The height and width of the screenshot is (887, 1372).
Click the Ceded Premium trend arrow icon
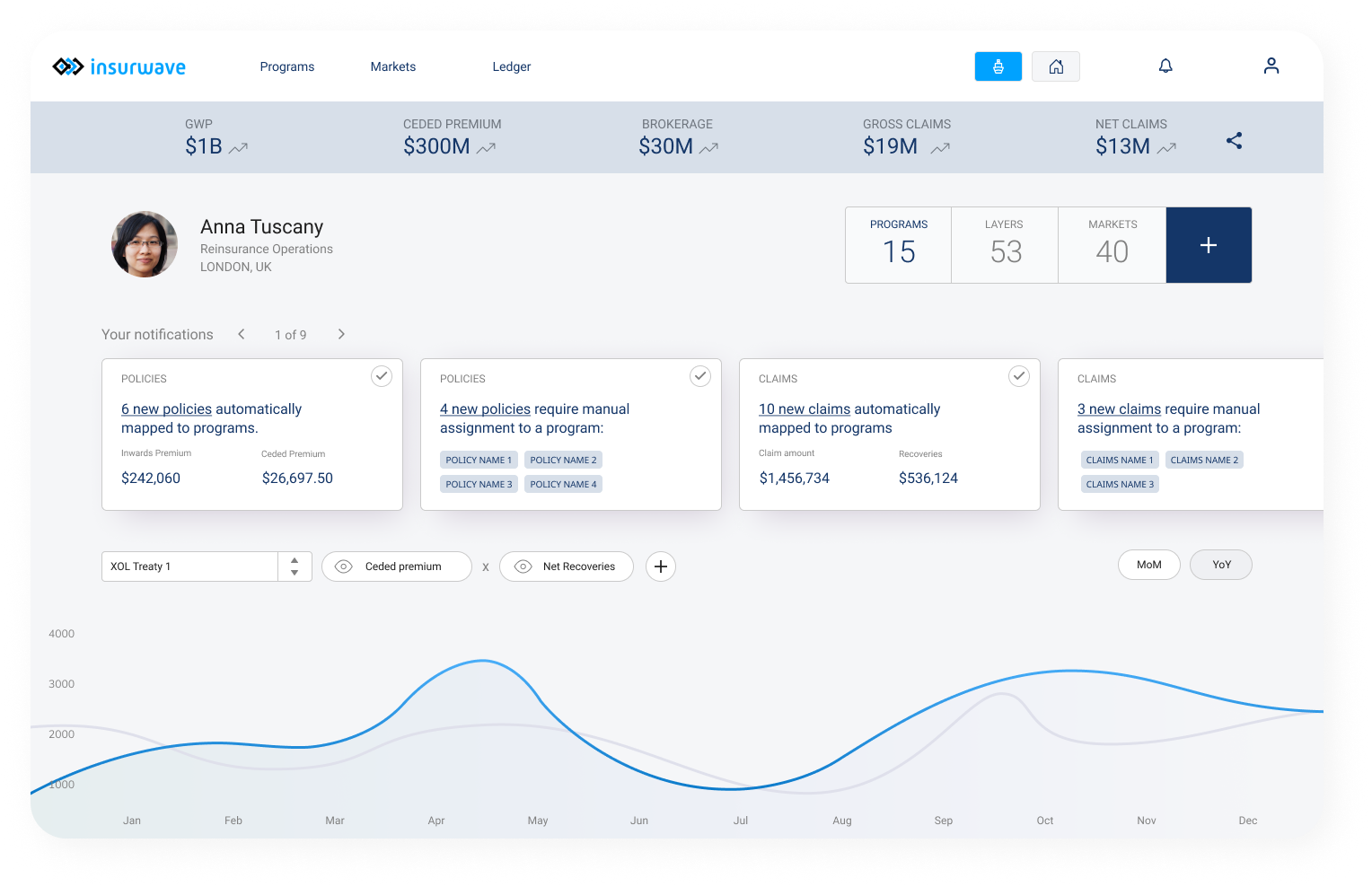pos(487,148)
